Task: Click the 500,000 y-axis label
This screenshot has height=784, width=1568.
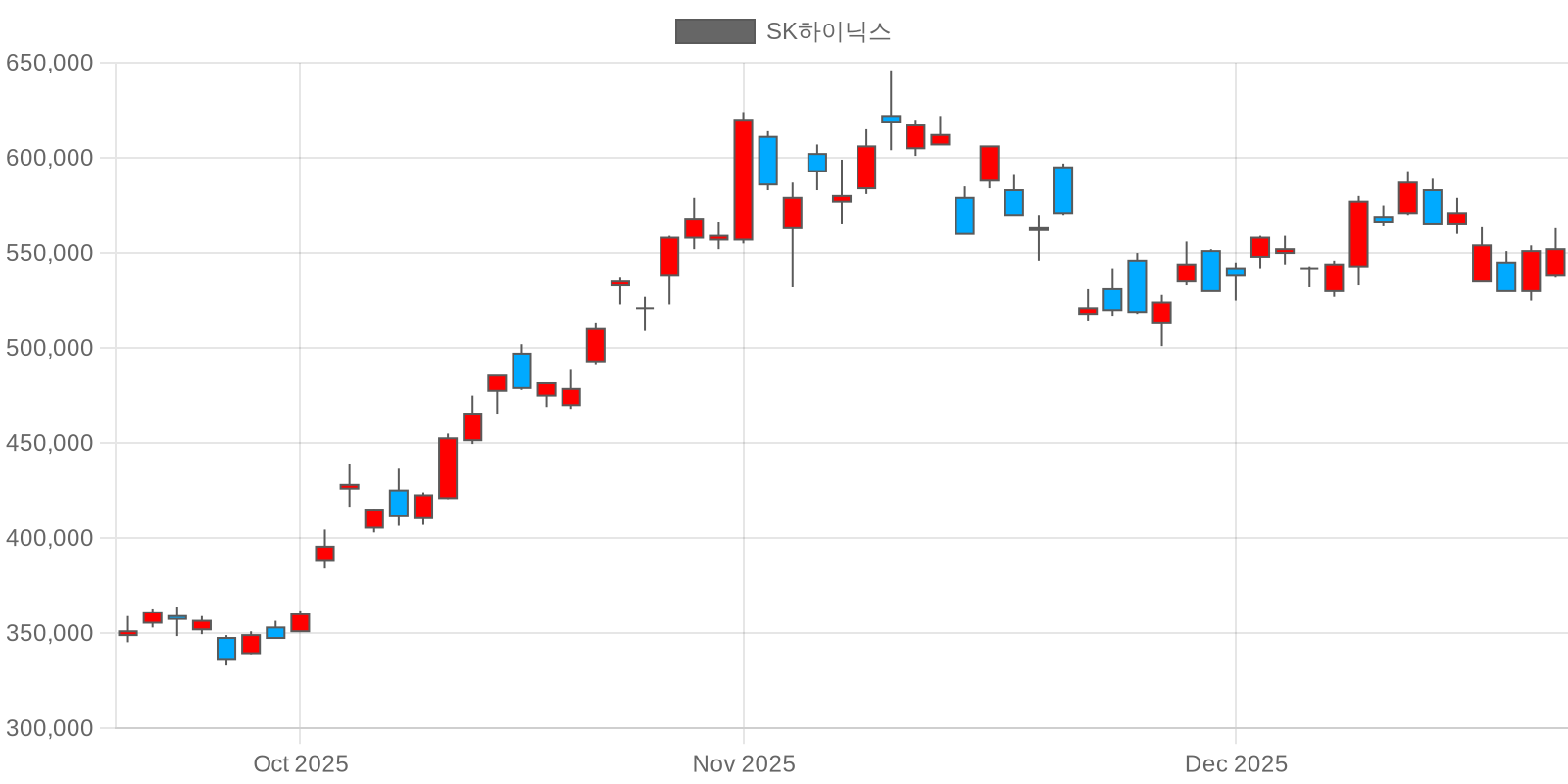Action: coord(50,348)
